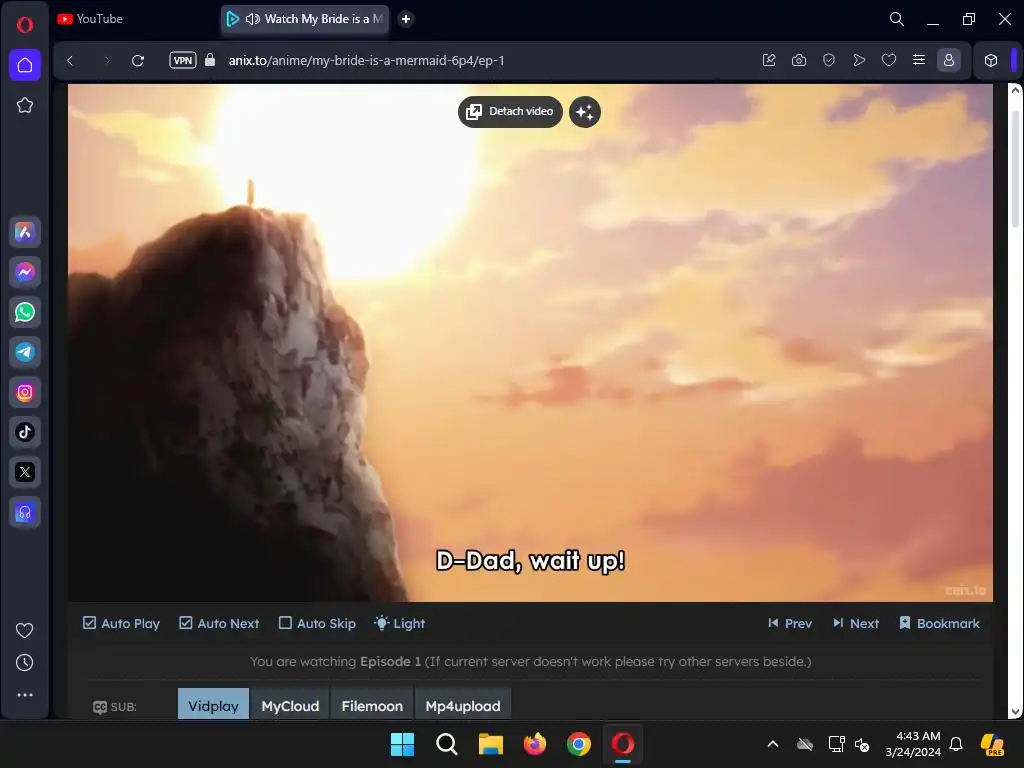Open the heart icon in sidebar
Image resolution: width=1024 pixels, height=768 pixels.
coord(25,630)
